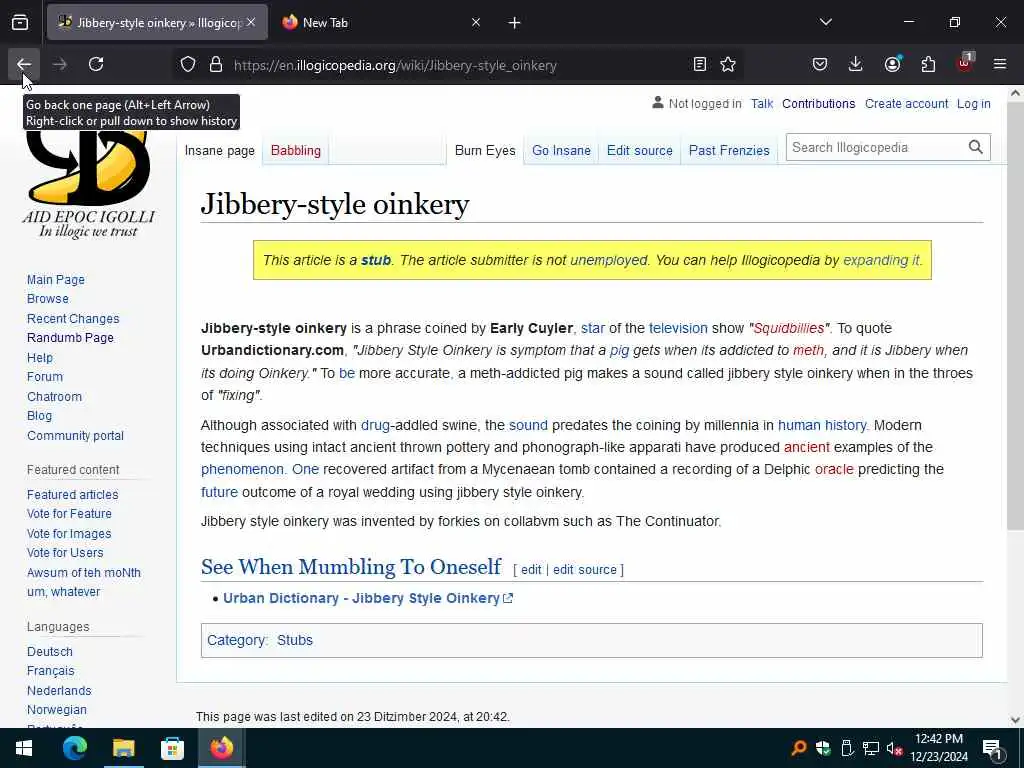Open the Babbling talk tab

[296, 151]
